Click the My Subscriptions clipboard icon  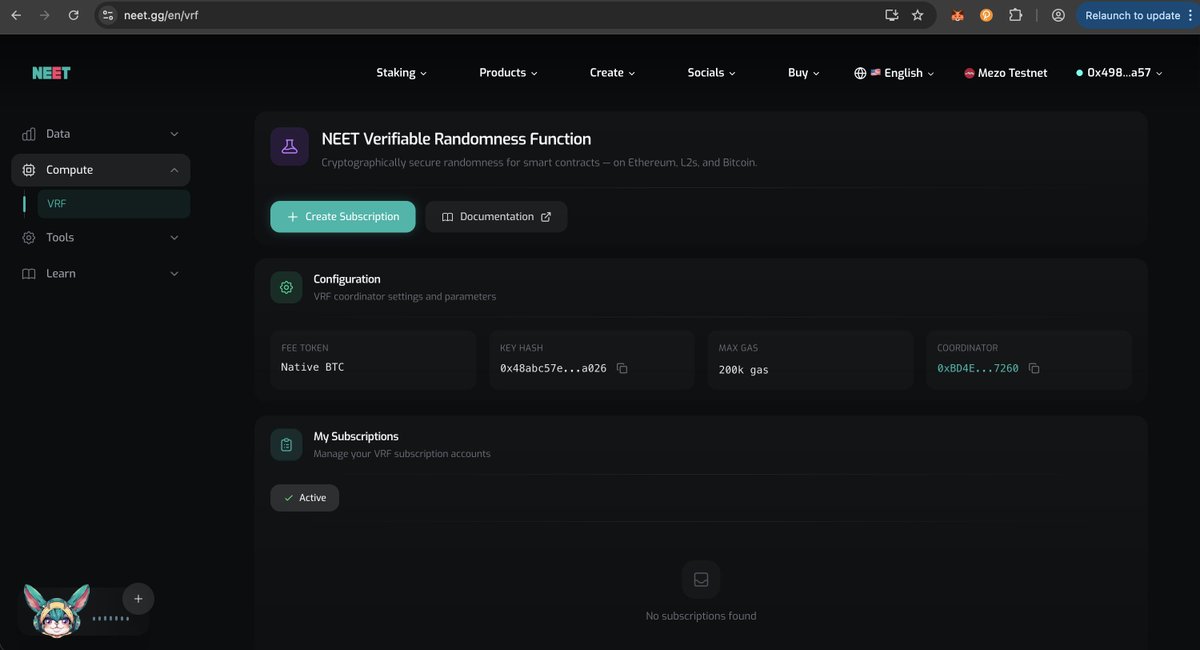click(286, 445)
